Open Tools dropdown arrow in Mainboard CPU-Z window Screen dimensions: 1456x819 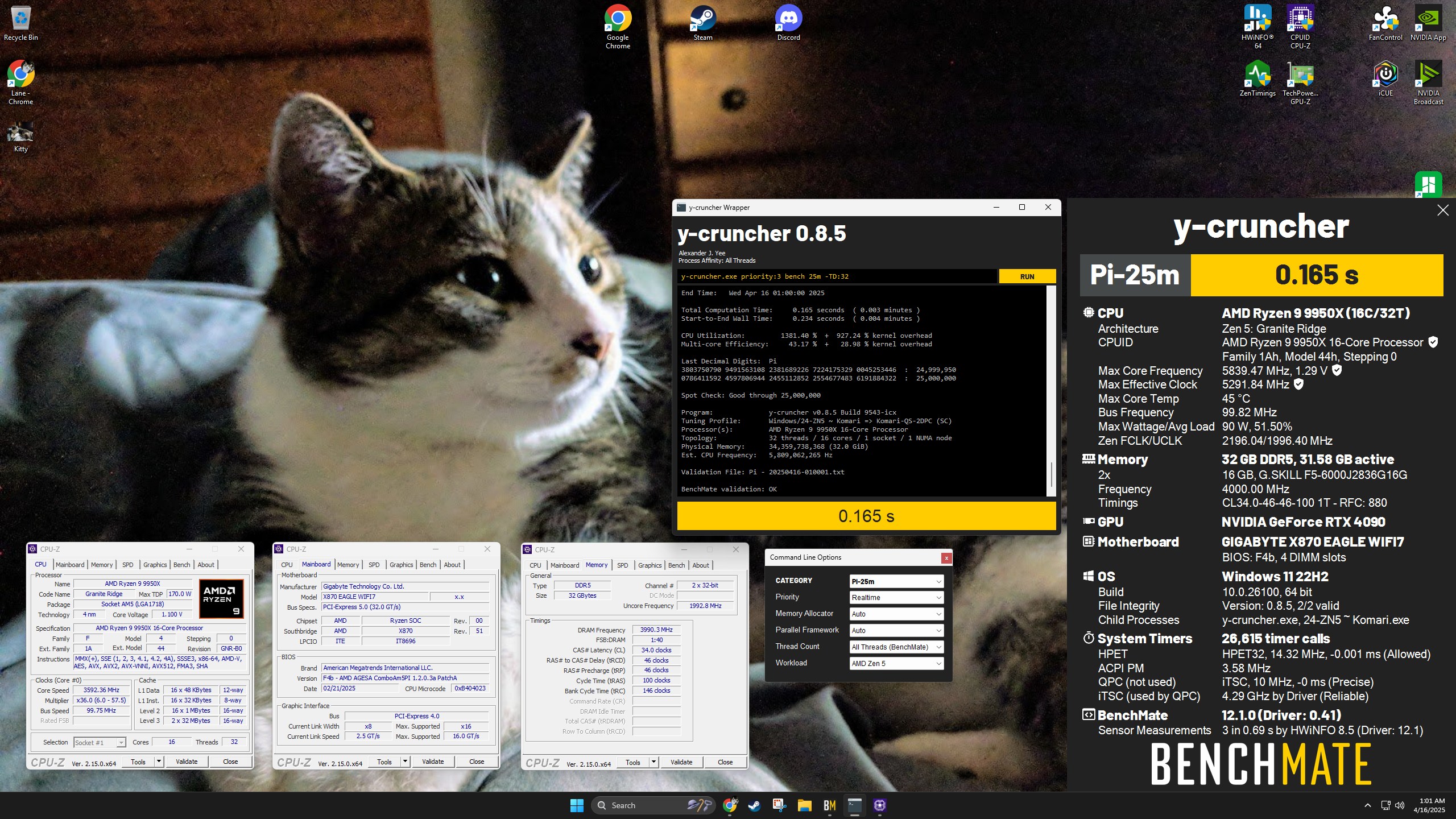tap(405, 762)
